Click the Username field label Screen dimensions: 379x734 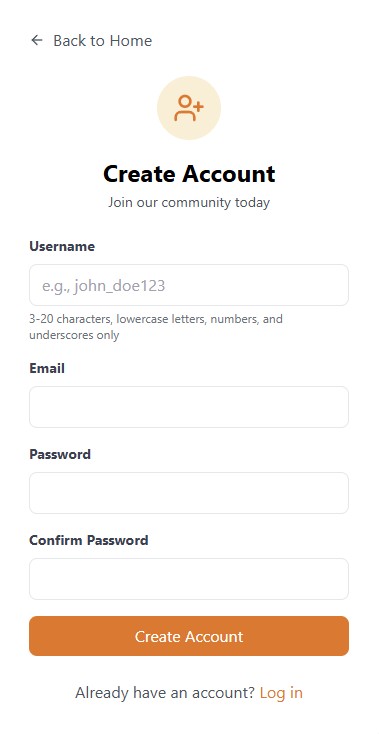[x=62, y=246]
